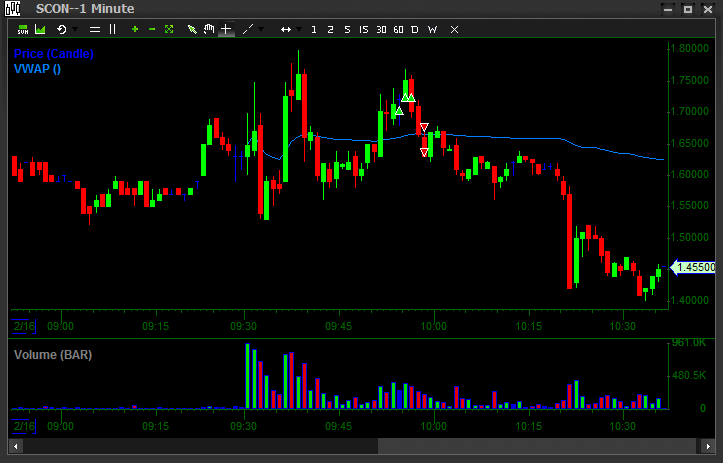Click the vertical lines icon
This screenshot has width=723, height=463.
coord(113,30)
